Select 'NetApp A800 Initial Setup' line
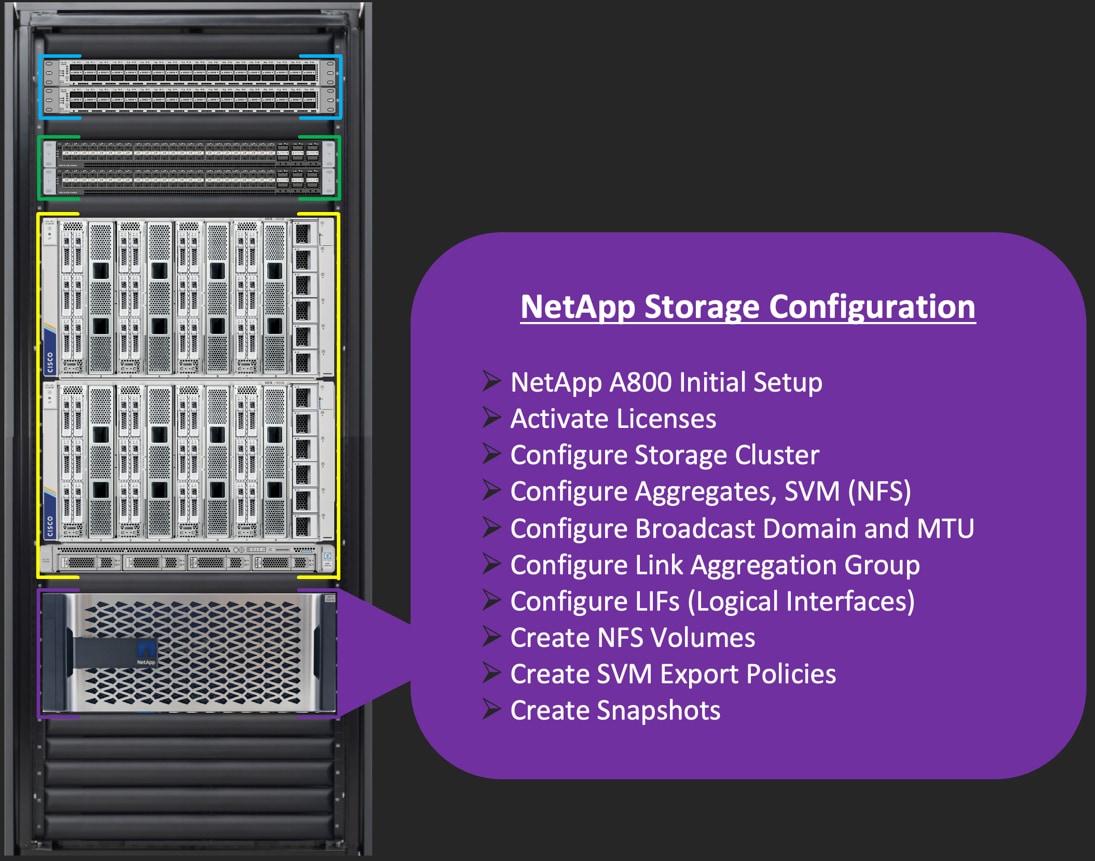1095x861 pixels. tap(666, 383)
